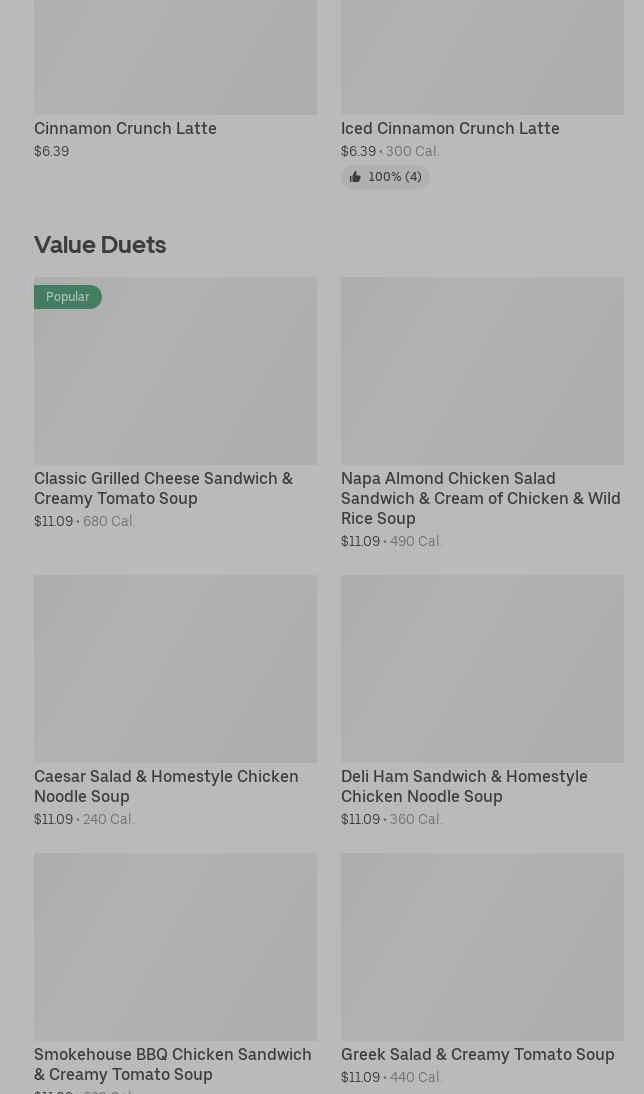Click the 440 Cal. price line for Greek Salad

tap(415, 1077)
